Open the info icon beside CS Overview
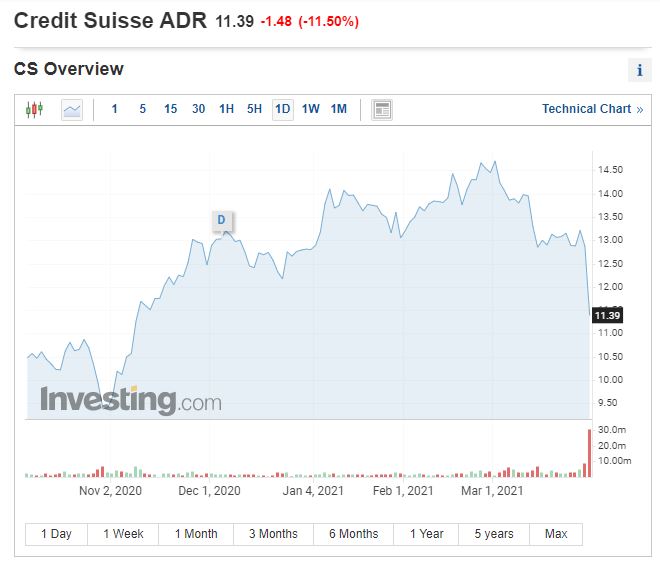Image resolution: width=660 pixels, height=573 pixels. pos(639,70)
